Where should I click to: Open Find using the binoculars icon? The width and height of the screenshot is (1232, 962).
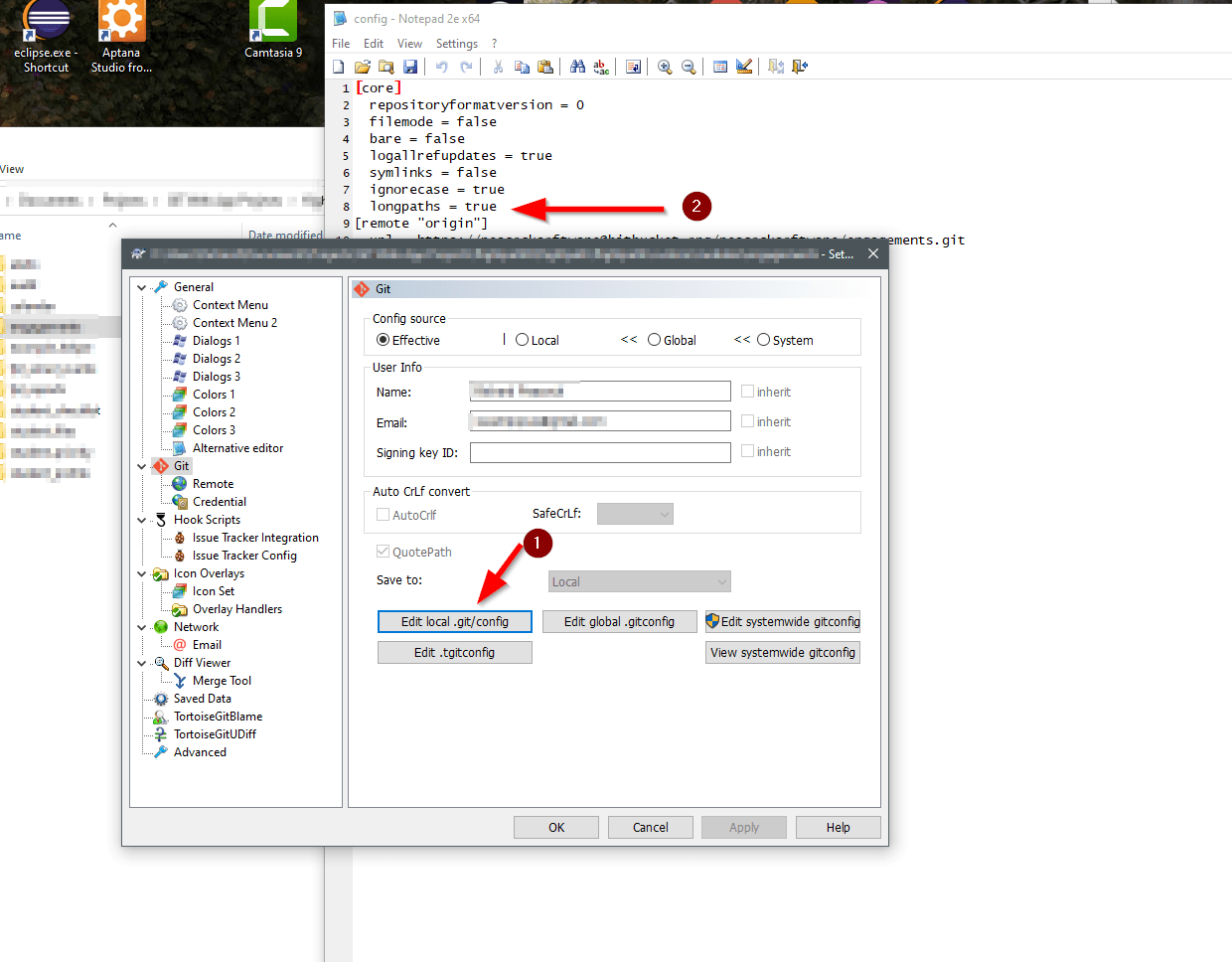pos(577,67)
